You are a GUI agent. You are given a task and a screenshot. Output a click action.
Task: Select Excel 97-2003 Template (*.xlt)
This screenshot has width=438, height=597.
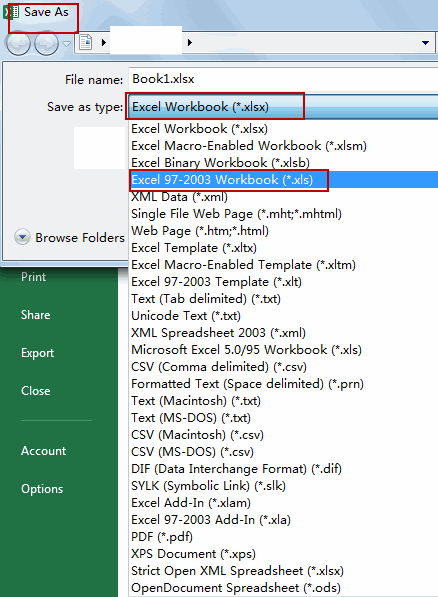tap(284, 282)
